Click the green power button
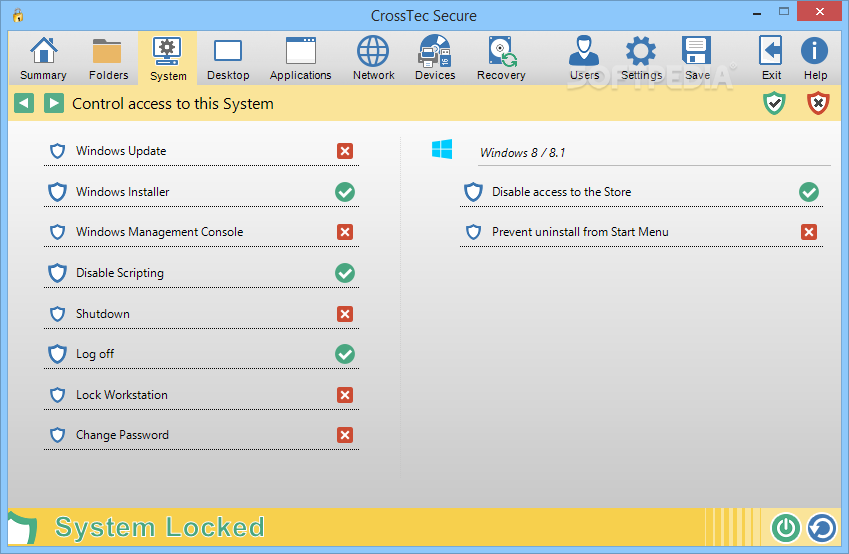Image resolution: width=849 pixels, height=554 pixels. pyautogui.click(x=786, y=527)
